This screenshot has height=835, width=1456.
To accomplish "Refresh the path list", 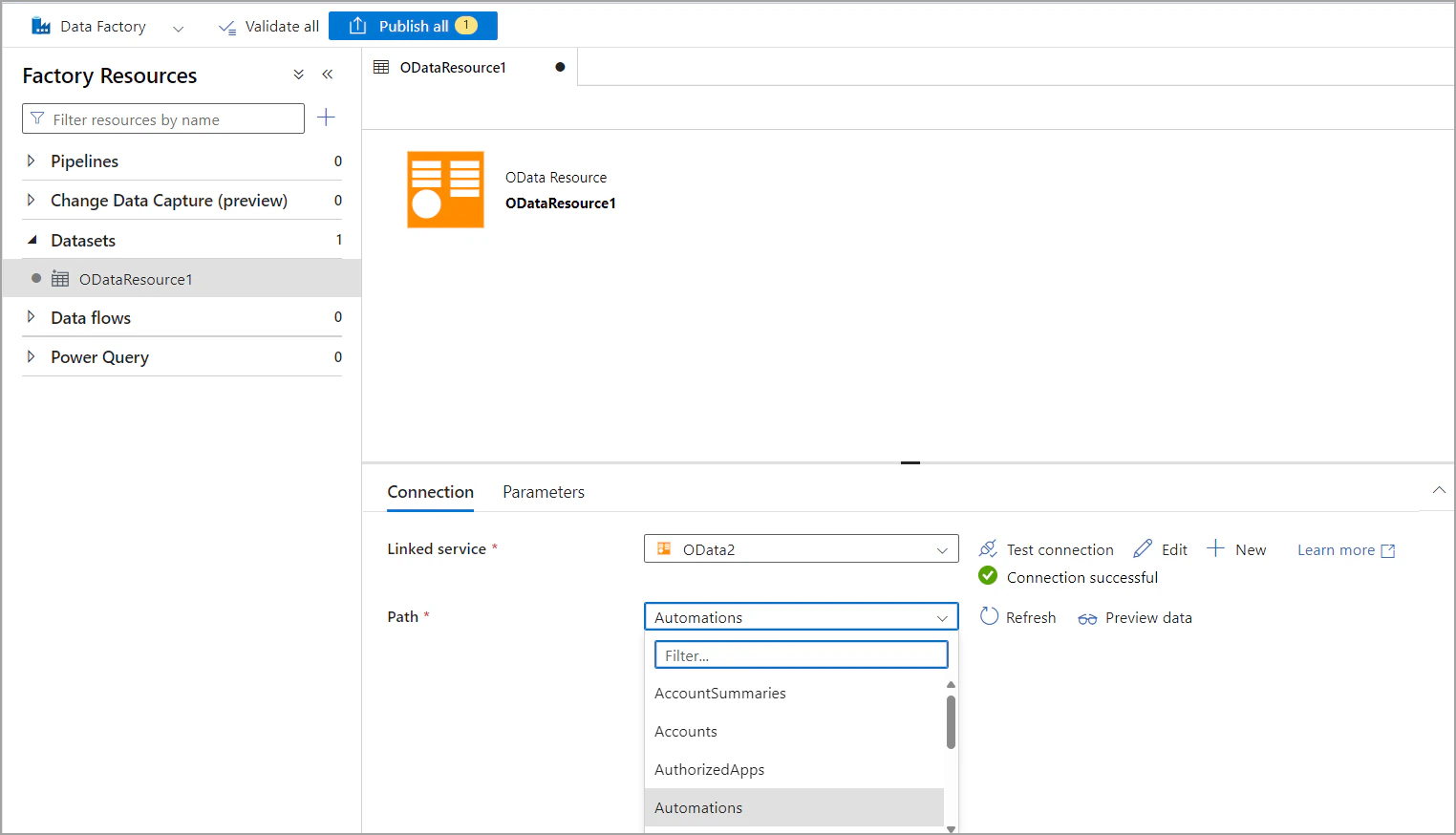I will click(x=1017, y=617).
